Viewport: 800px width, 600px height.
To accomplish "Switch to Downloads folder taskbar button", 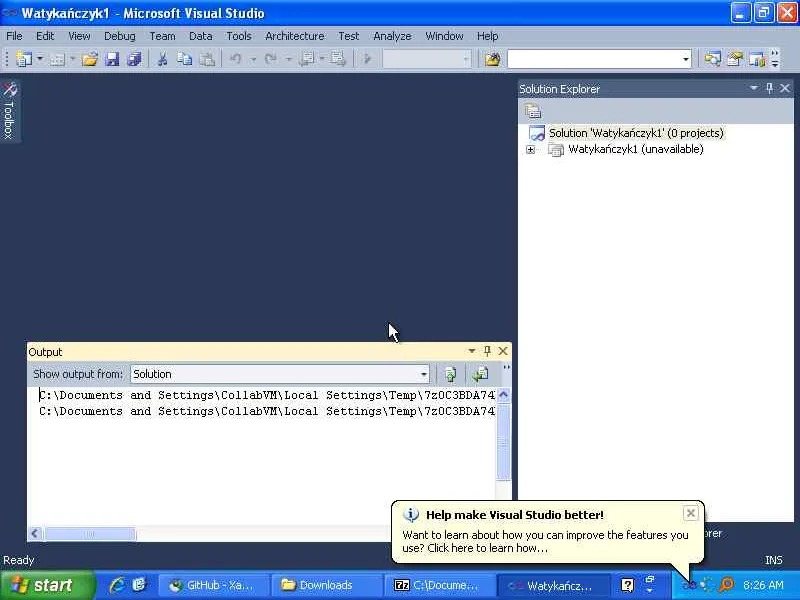I will [x=326, y=585].
